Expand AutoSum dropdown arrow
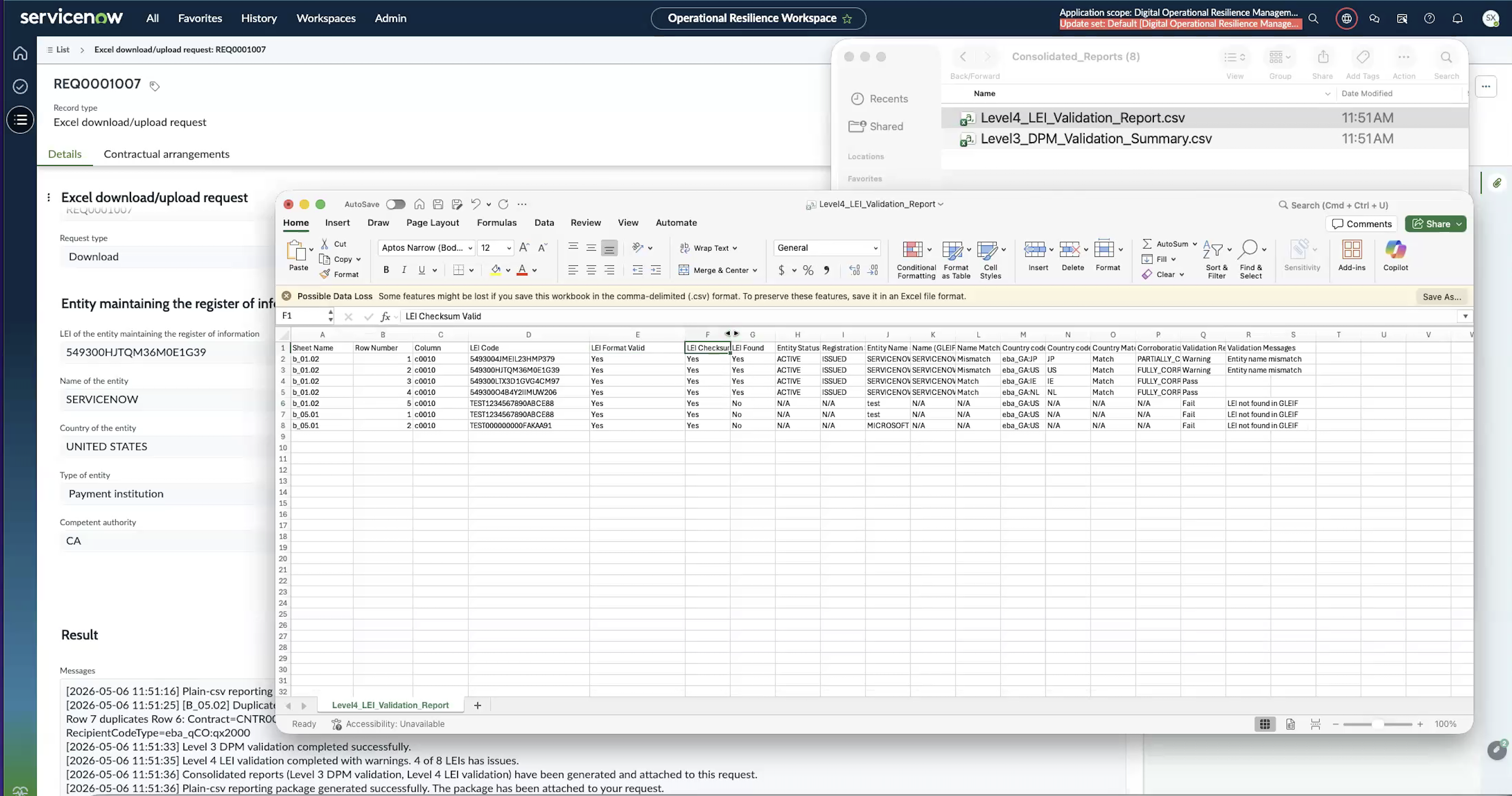 click(x=1194, y=244)
